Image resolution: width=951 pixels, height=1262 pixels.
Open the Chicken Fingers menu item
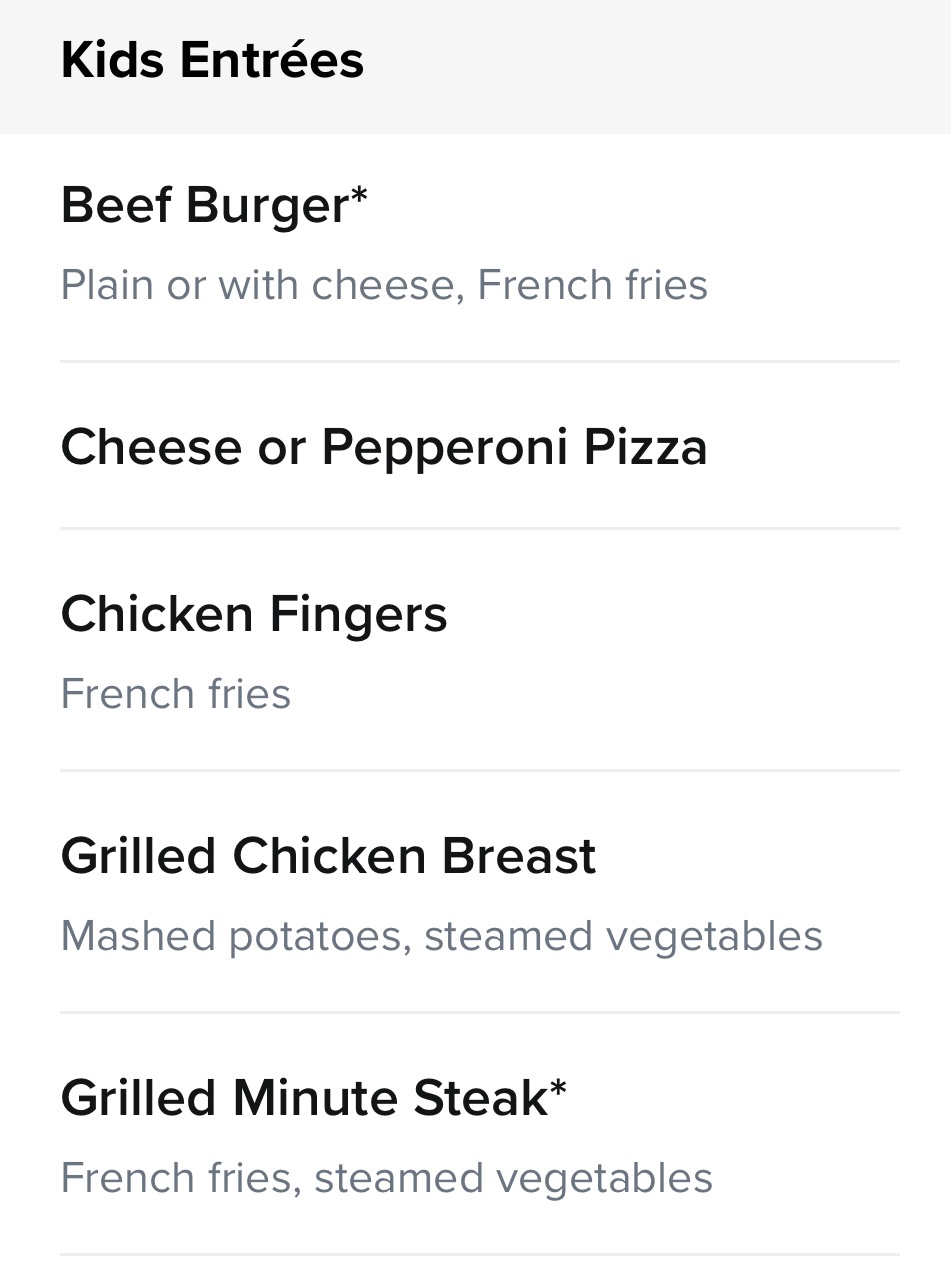tap(254, 613)
